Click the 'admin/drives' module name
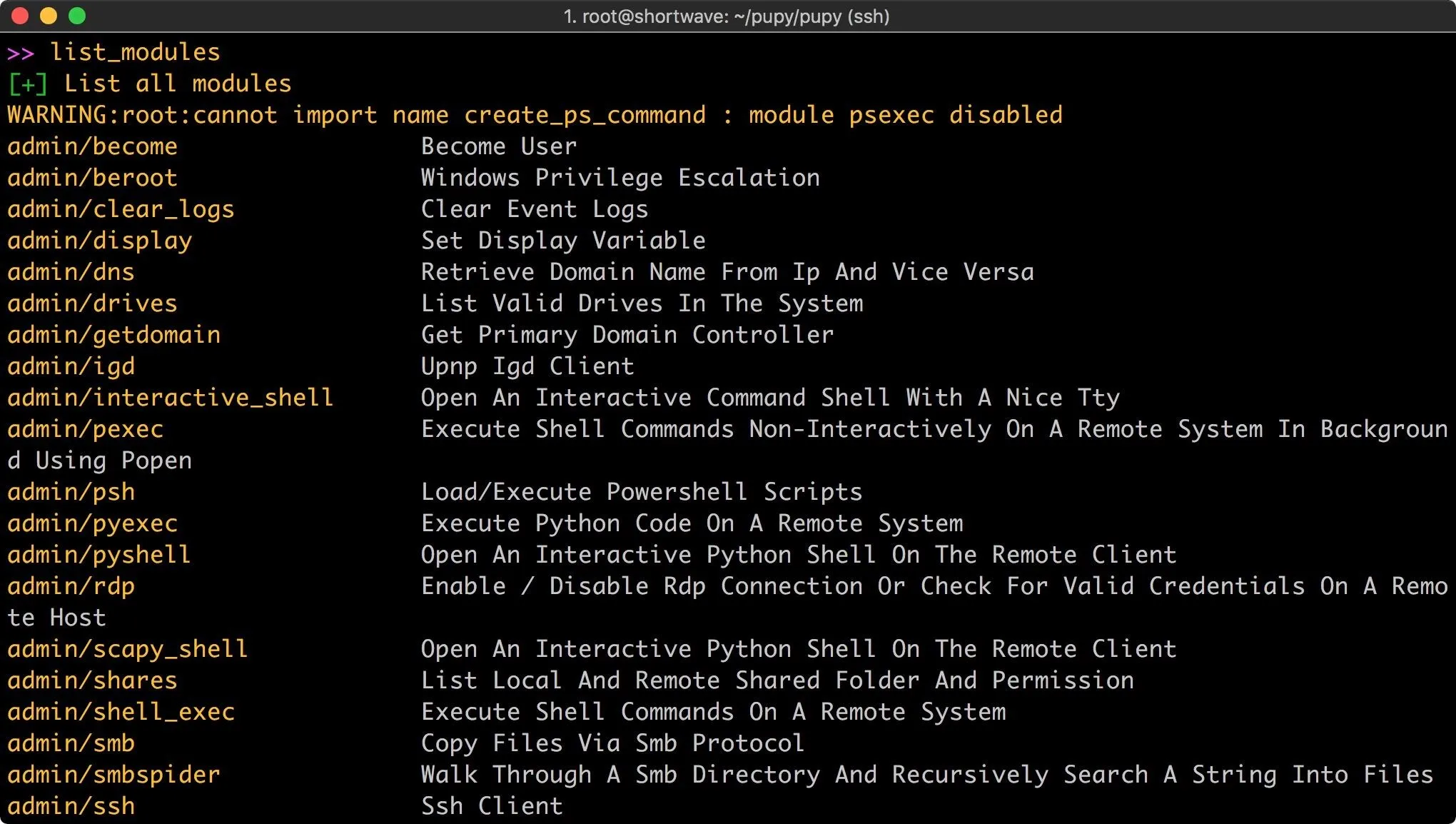The width and height of the screenshot is (1456, 824). [92, 303]
